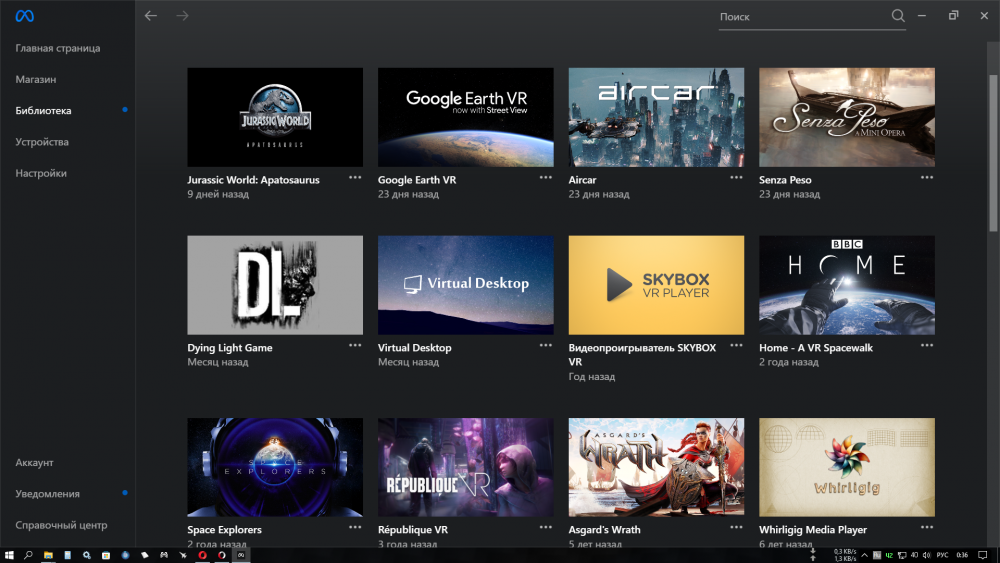The height and width of the screenshot is (563, 1000).
Task: Open options for Jurassic World: Apatosaurus
Action: coord(355,178)
